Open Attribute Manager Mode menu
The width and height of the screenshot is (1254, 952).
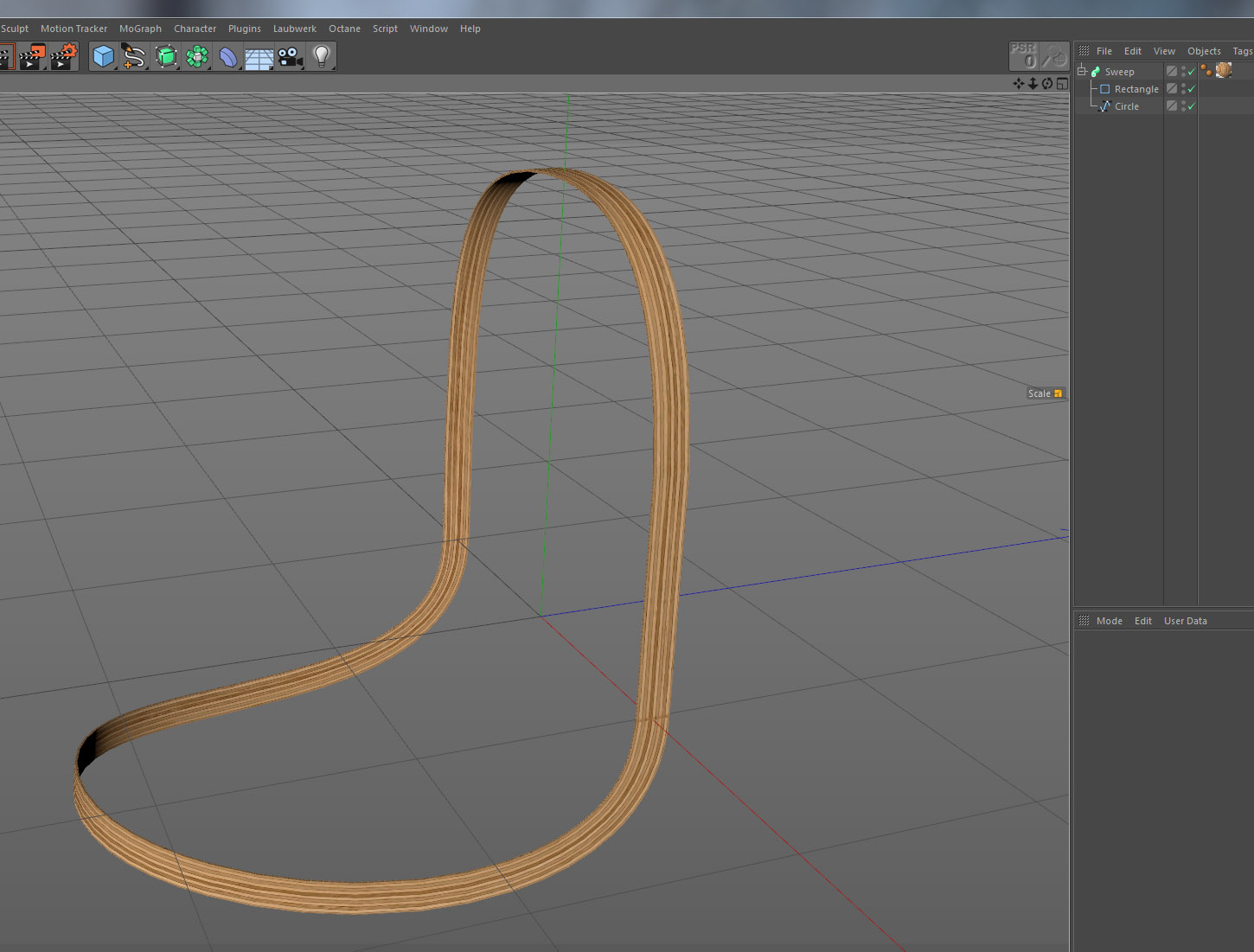click(1110, 621)
